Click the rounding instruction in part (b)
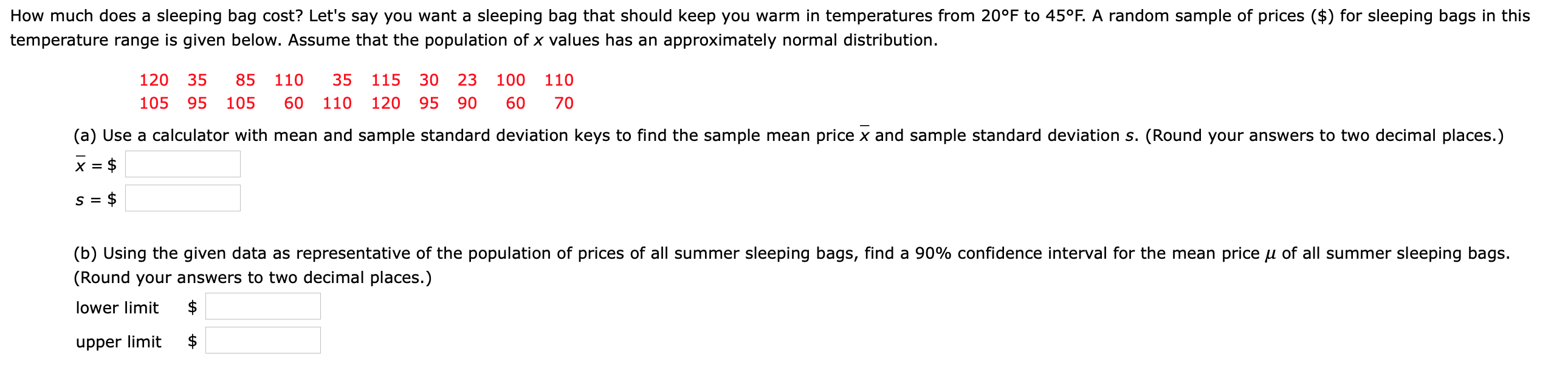The image size is (1568, 379). 252,277
